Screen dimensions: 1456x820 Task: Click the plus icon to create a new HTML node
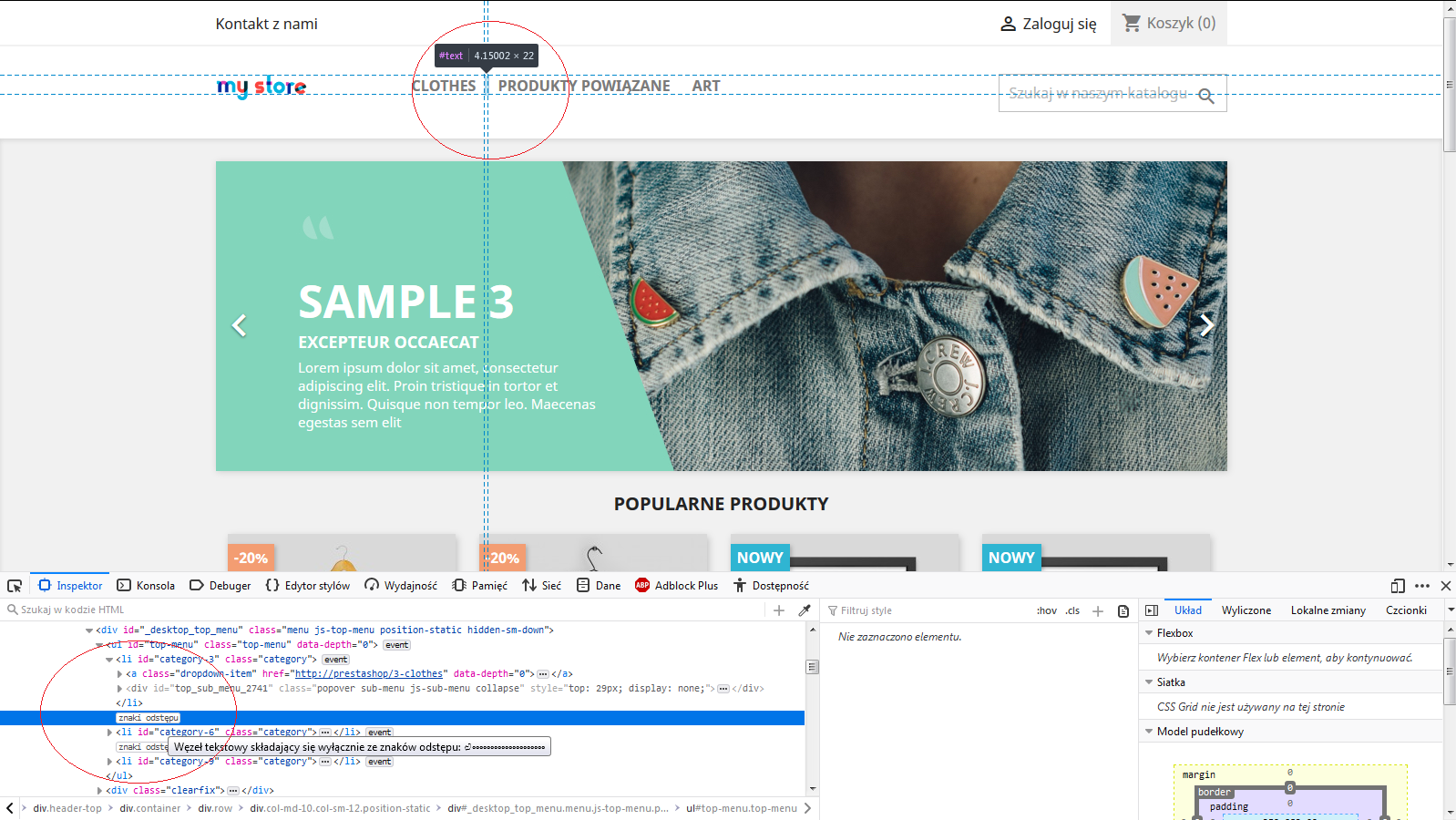pos(779,610)
